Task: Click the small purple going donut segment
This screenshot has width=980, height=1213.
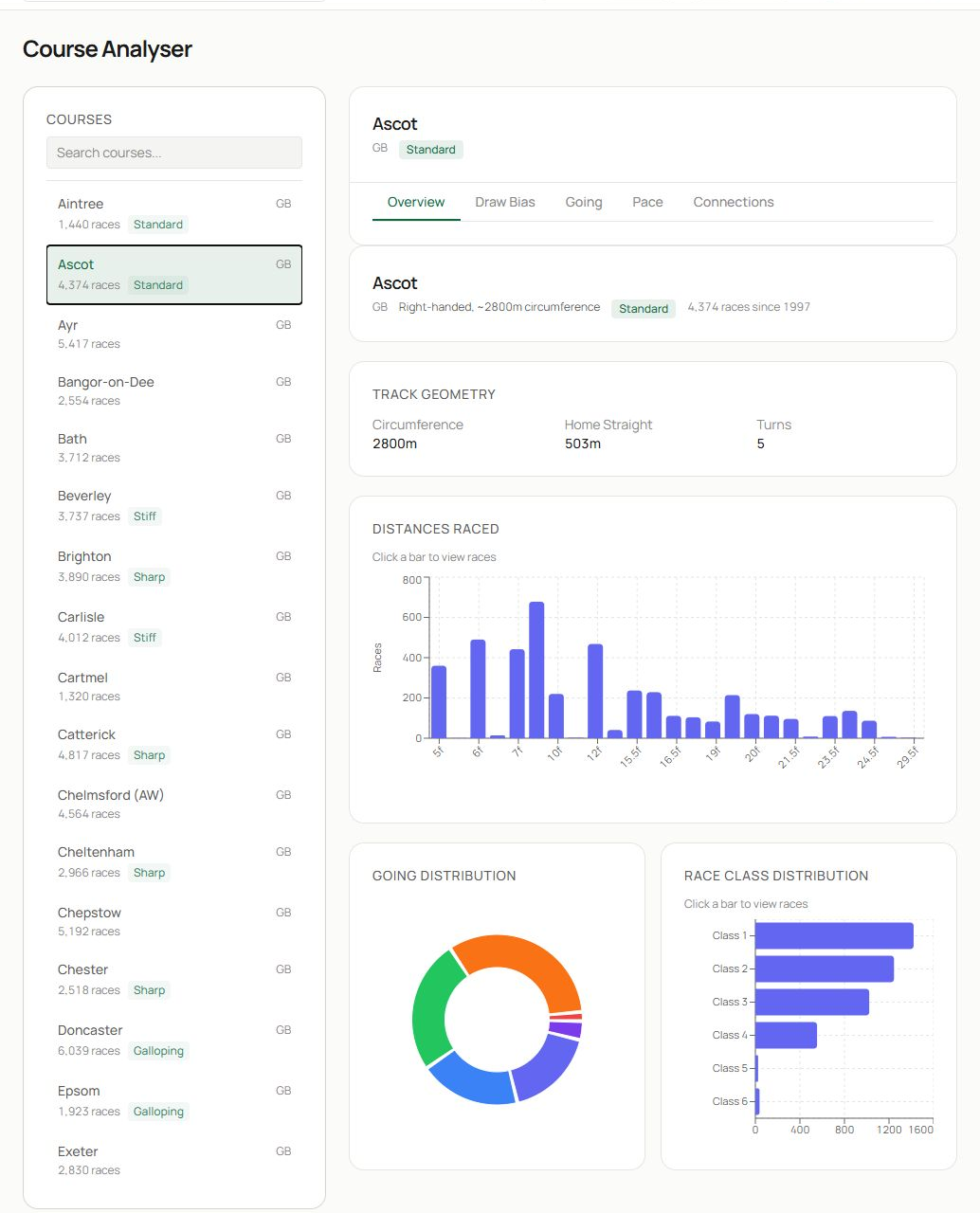Action: [x=566, y=1029]
